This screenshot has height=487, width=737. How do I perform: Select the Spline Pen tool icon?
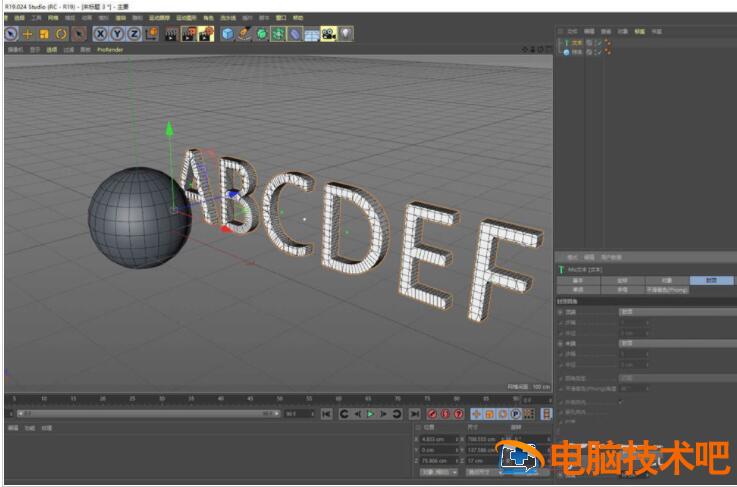(244, 34)
